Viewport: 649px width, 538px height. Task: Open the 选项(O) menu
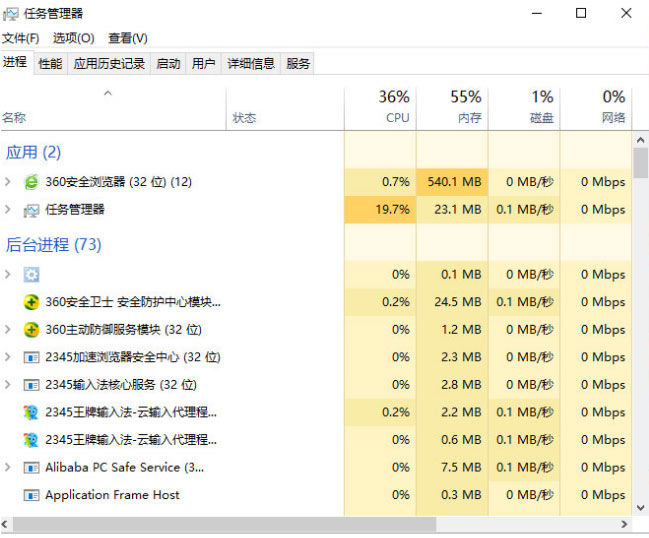74,38
